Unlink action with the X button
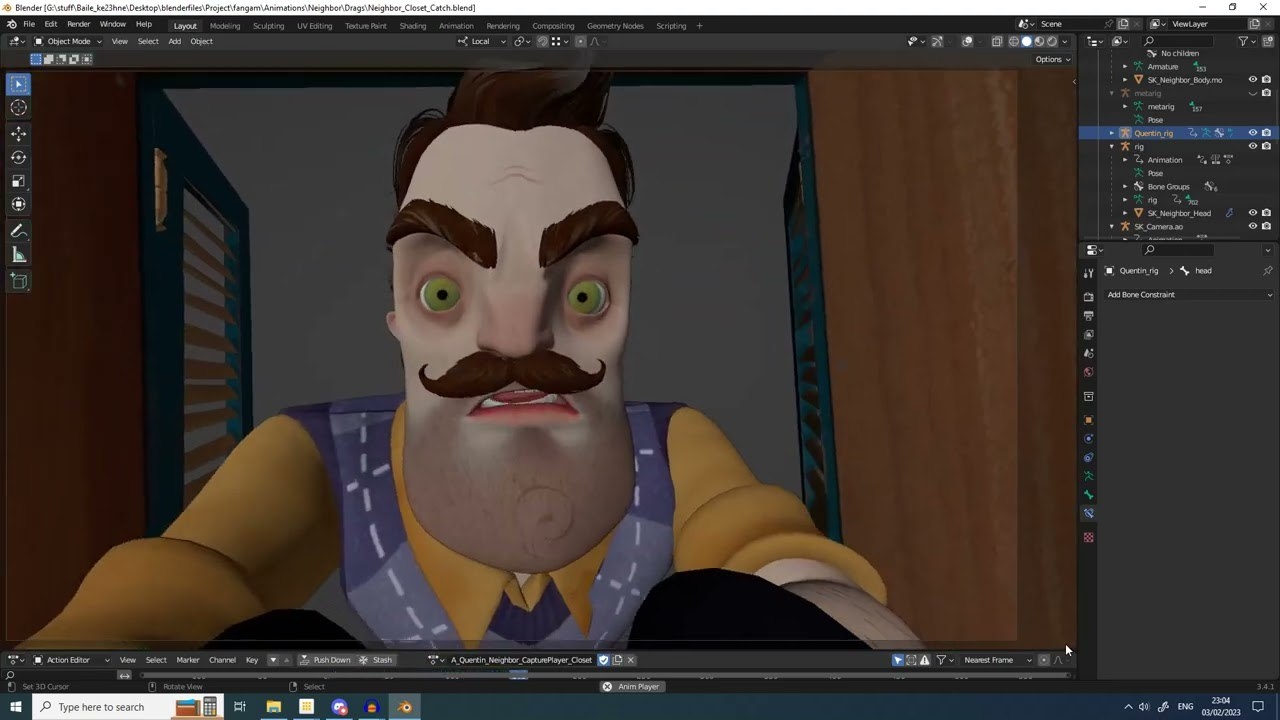This screenshot has width=1280, height=720. pos(631,660)
